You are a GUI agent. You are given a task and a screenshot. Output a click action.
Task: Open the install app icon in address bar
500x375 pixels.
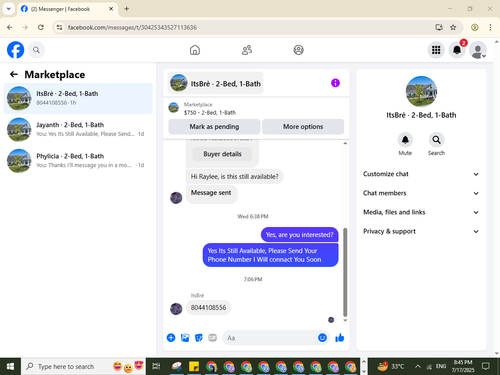[439, 27]
